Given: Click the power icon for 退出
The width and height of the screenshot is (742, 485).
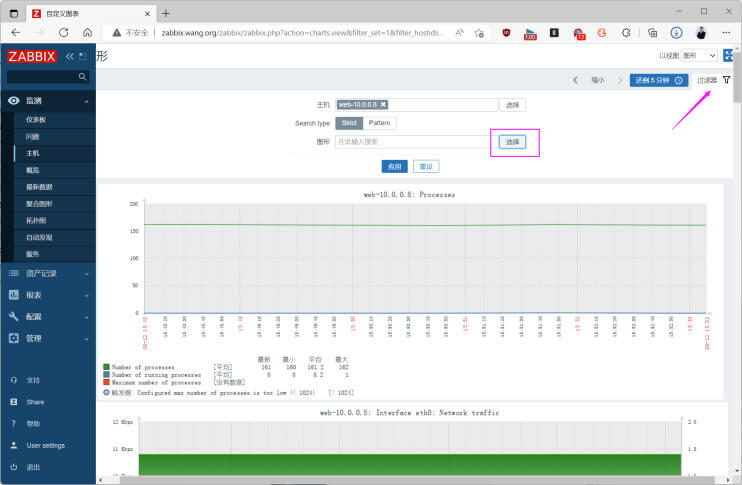Looking at the screenshot, I should point(14,467).
